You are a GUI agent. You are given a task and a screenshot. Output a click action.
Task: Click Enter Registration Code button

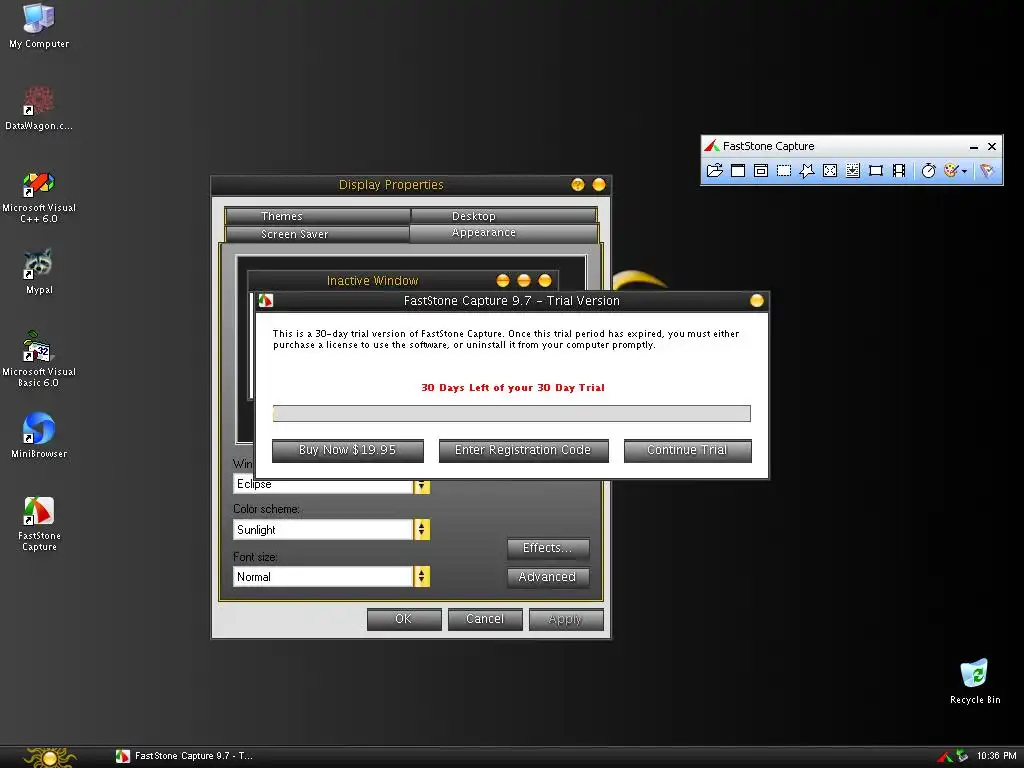(523, 451)
